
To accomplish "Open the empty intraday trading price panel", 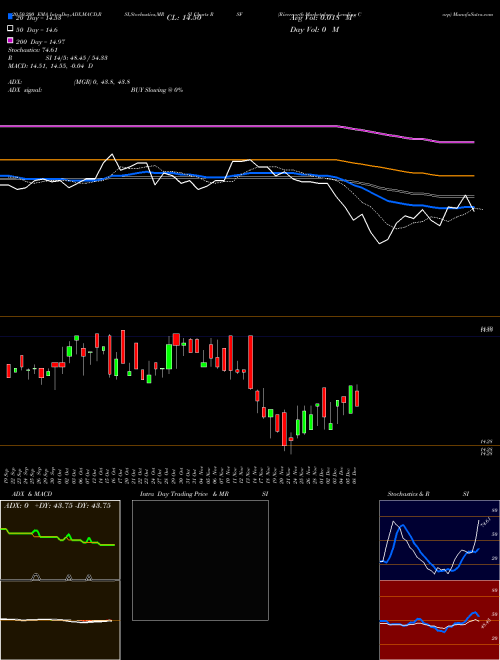I will [200, 560].
